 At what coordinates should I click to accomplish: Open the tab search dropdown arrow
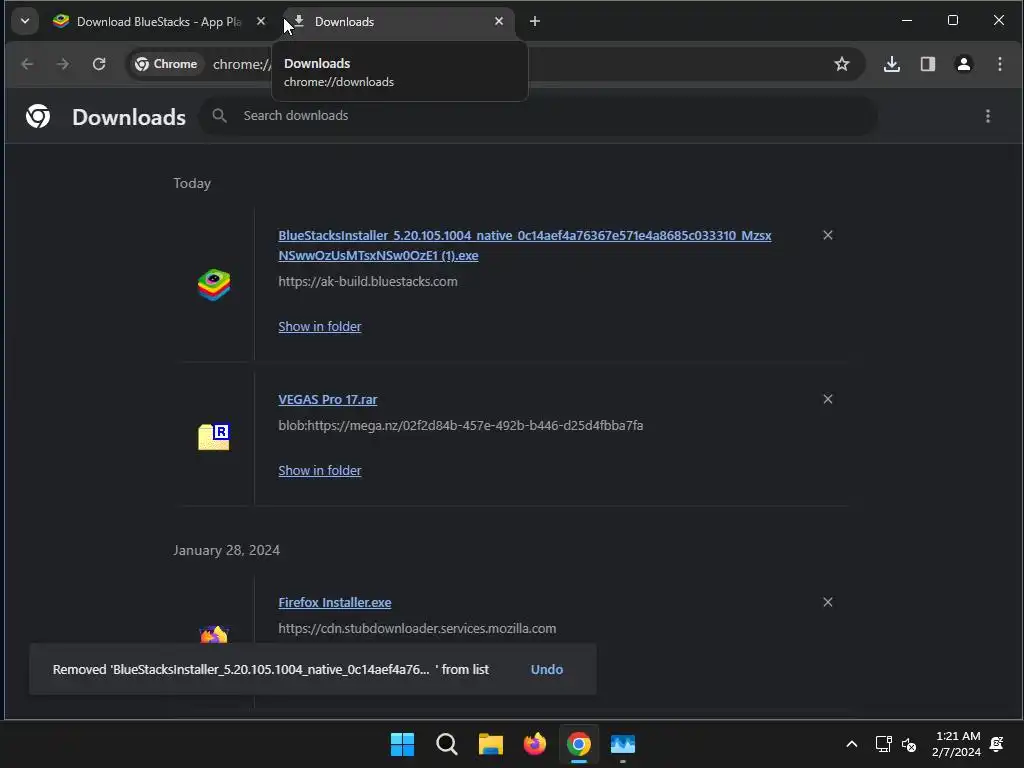tap(25, 21)
